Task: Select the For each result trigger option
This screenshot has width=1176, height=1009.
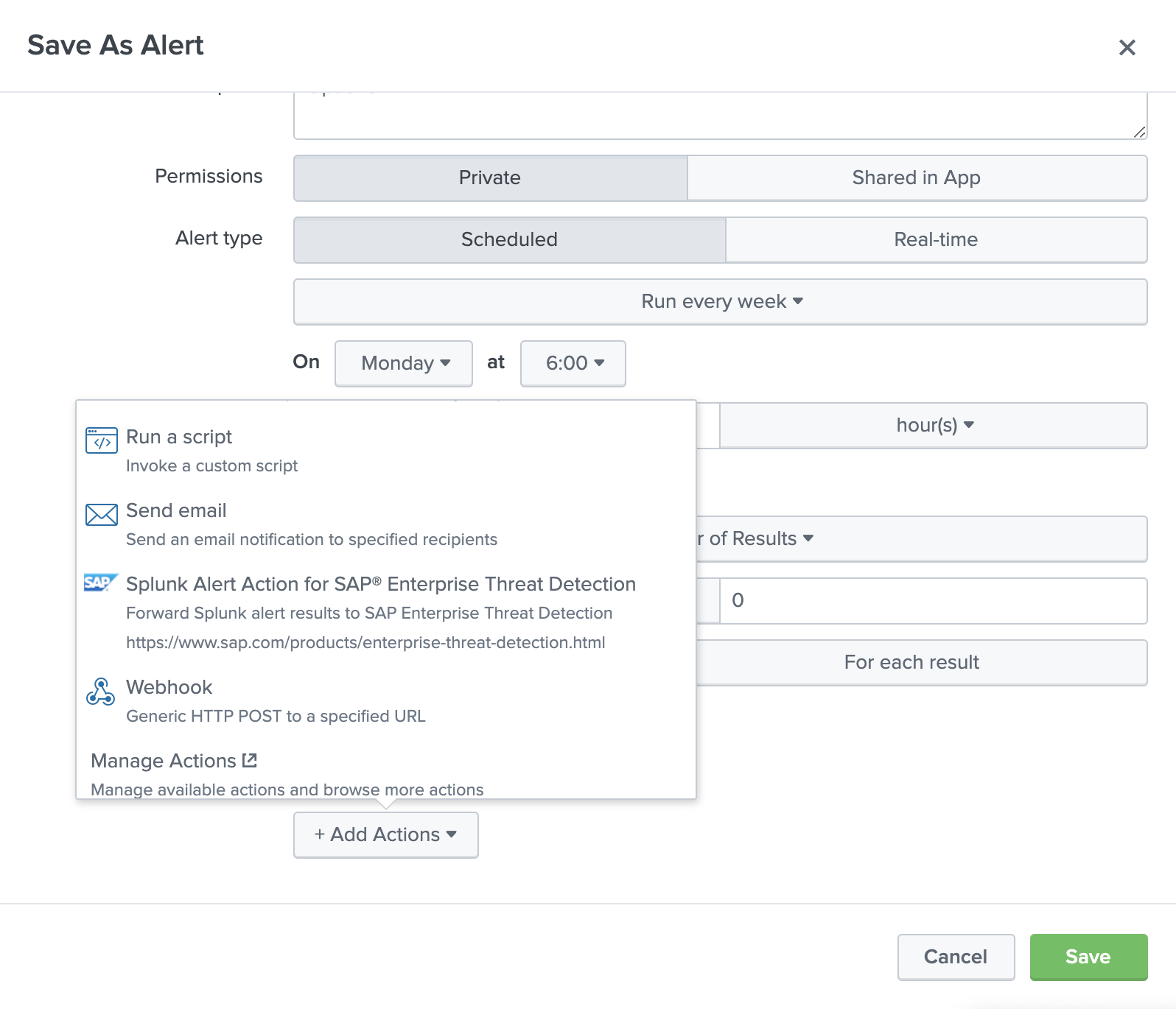Action: coord(911,662)
